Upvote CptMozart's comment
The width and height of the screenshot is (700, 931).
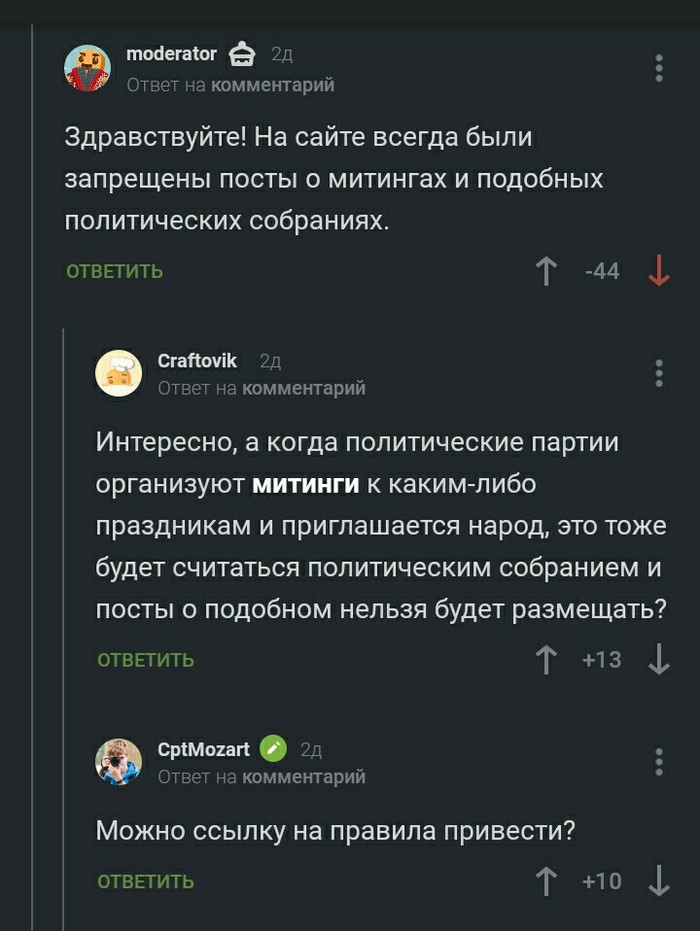point(546,881)
